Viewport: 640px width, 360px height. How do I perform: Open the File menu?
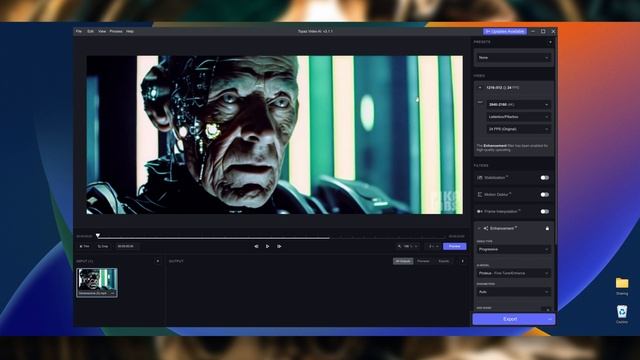[79, 31]
